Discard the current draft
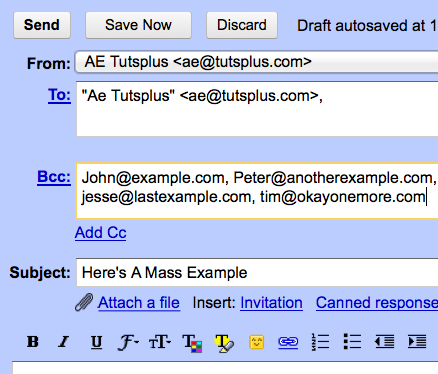The image size is (438, 374). (242, 25)
